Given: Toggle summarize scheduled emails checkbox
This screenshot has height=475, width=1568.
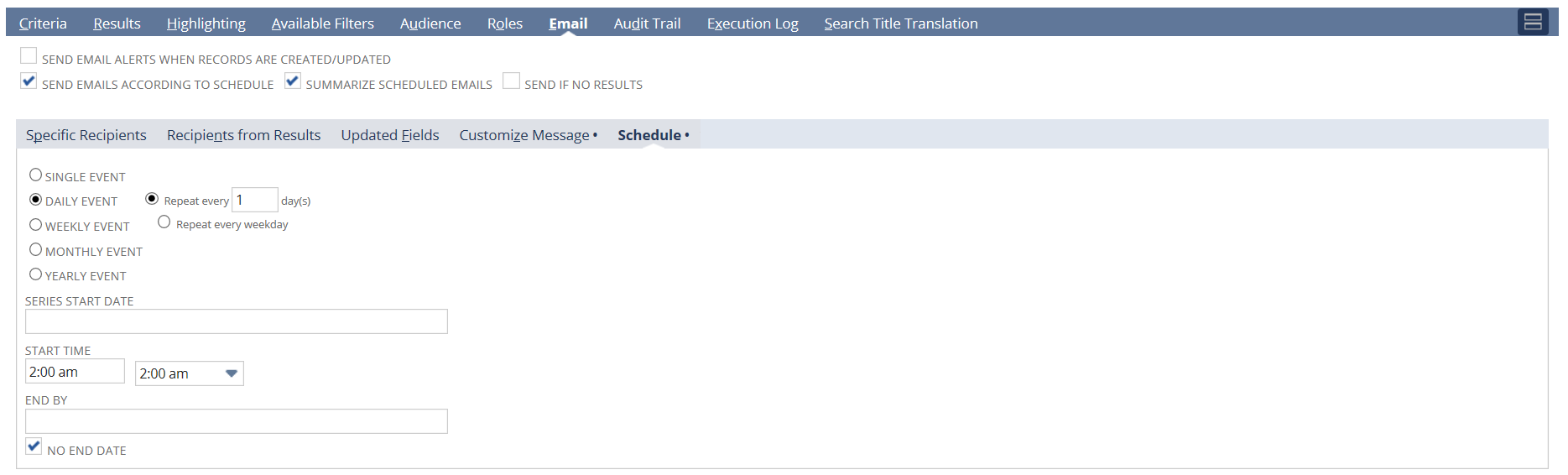Looking at the screenshot, I should [293, 81].
